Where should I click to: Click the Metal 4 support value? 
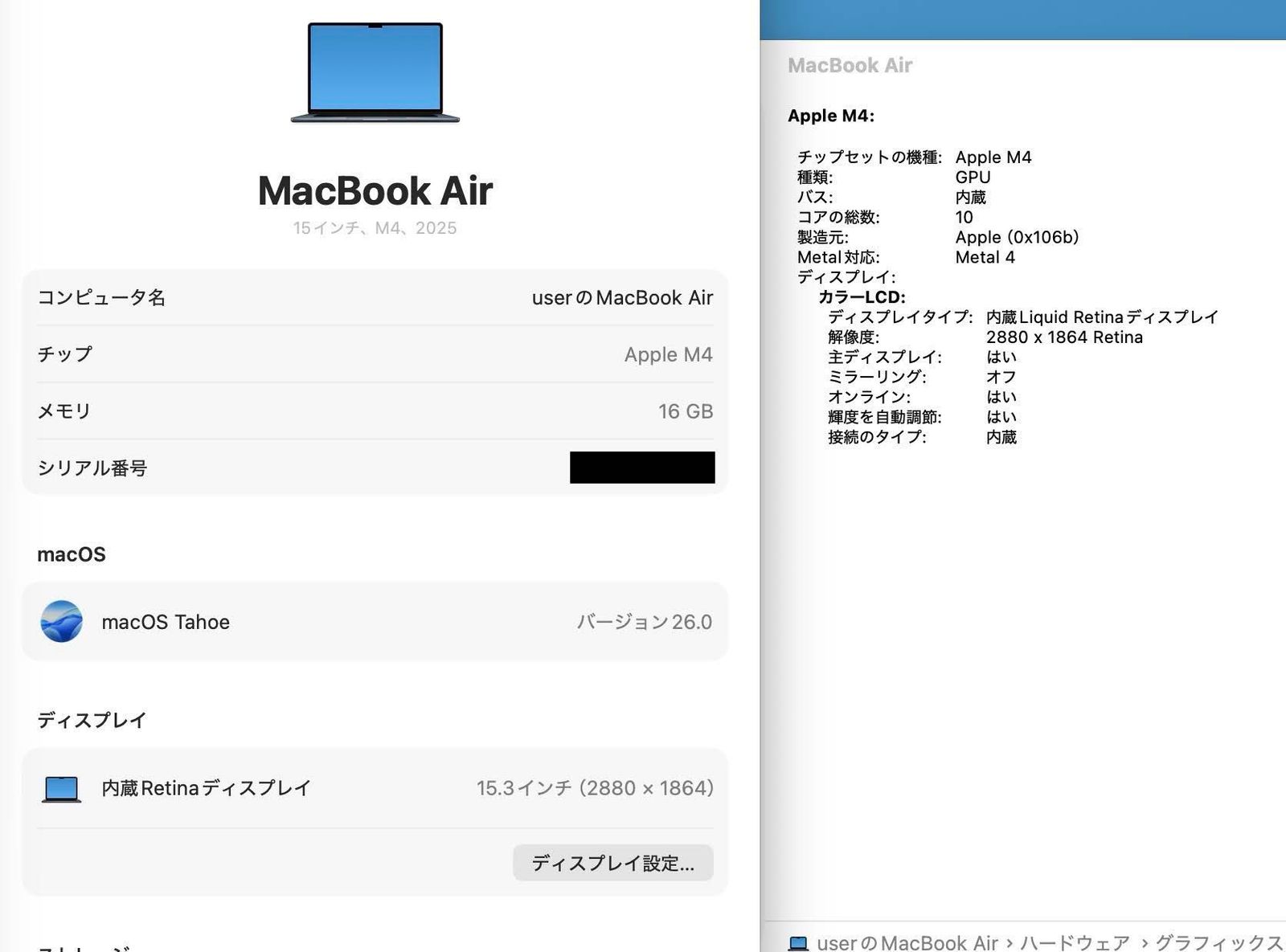point(985,257)
